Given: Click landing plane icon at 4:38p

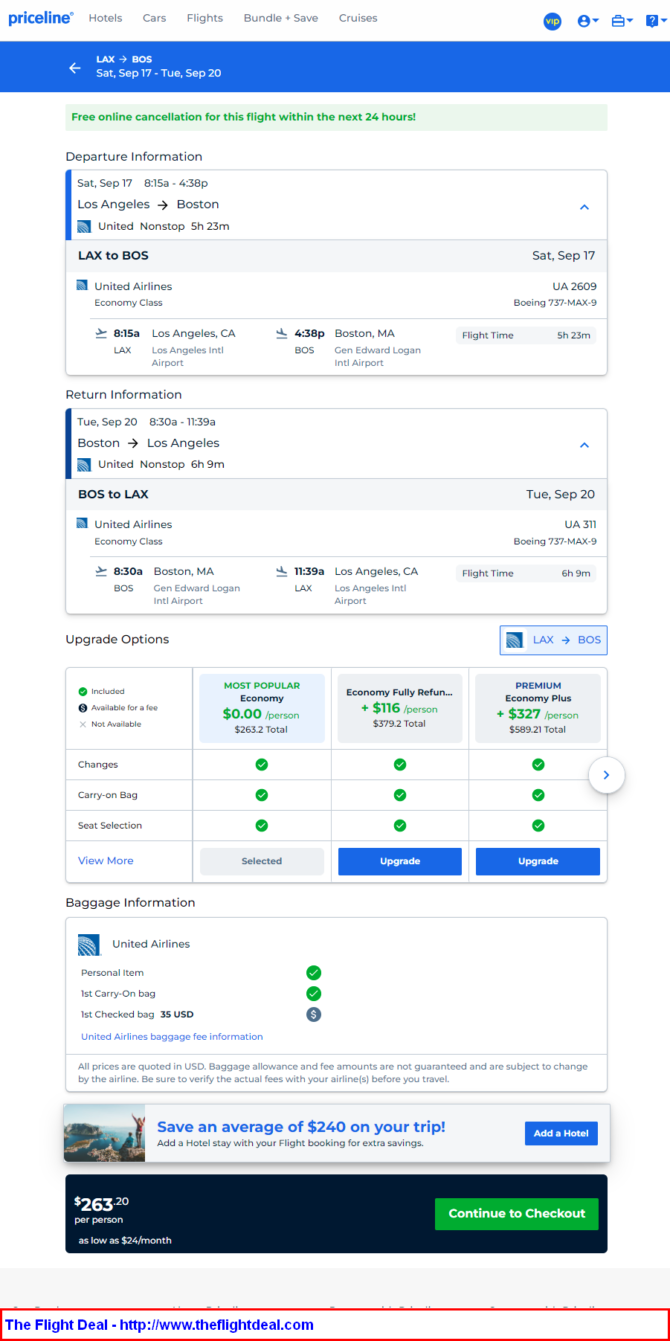Looking at the screenshot, I should [x=282, y=333].
